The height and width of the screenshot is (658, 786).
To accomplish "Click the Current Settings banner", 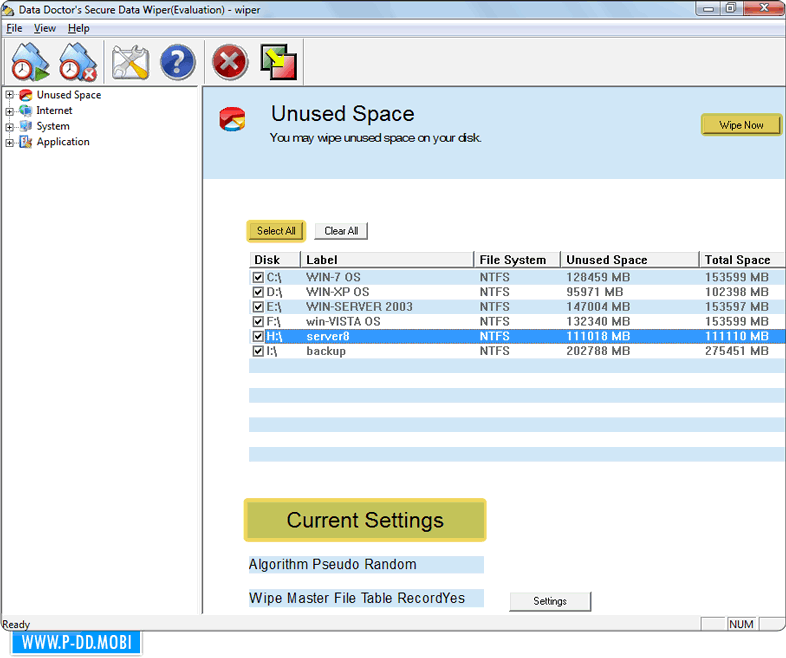I will (x=365, y=520).
